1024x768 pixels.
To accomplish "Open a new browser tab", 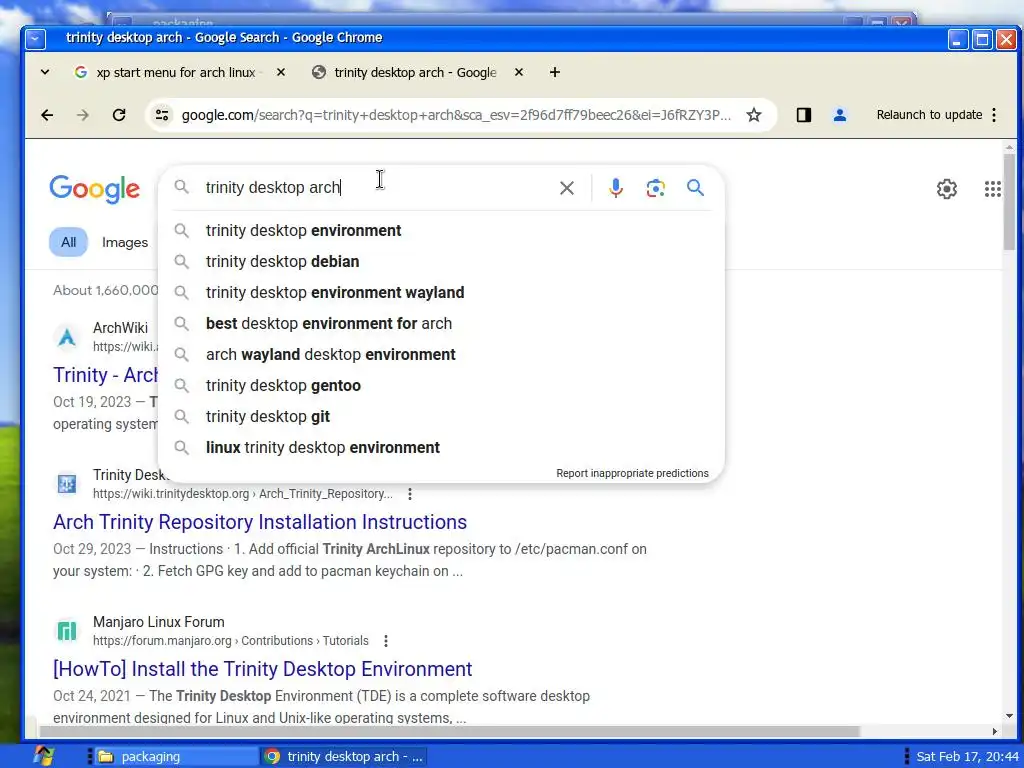I will pyautogui.click(x=554, y=72).
